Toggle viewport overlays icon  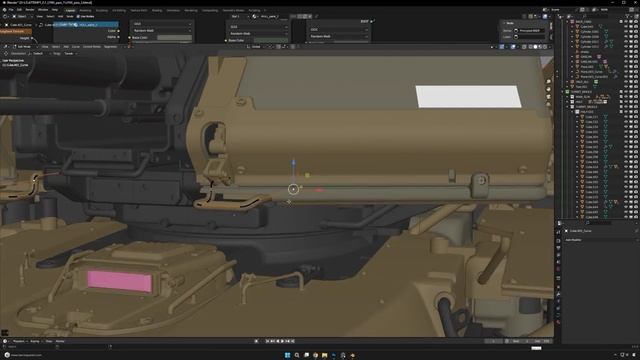pos(513,47)
